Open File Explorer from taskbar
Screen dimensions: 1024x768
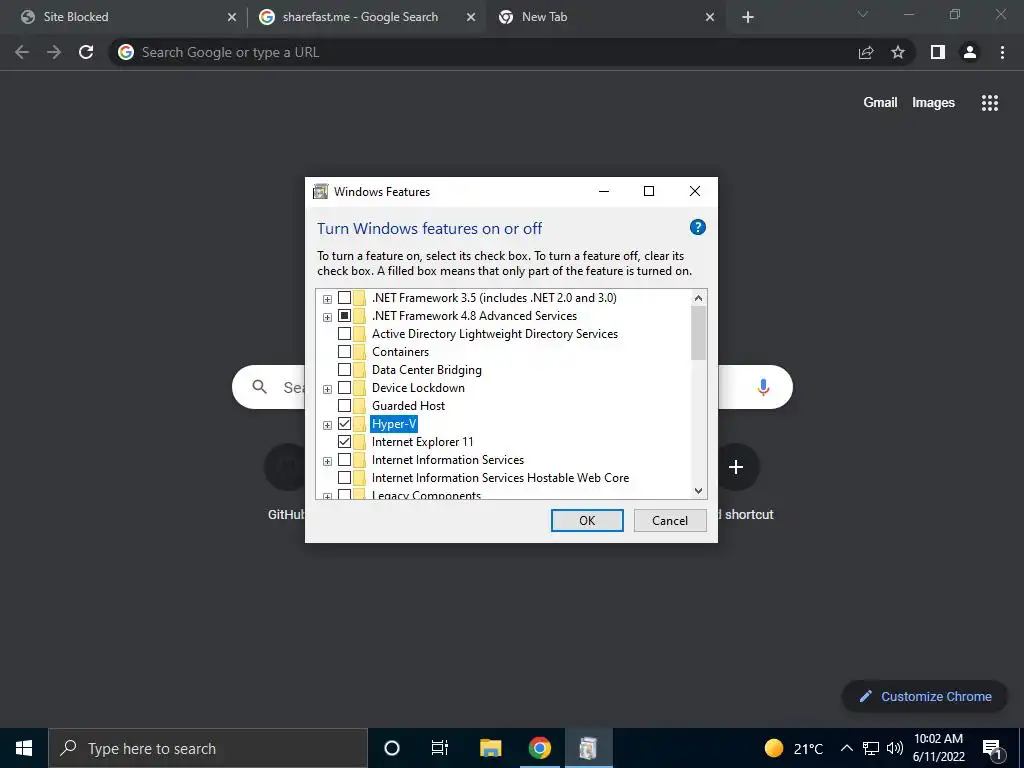[x=490, y=748]
